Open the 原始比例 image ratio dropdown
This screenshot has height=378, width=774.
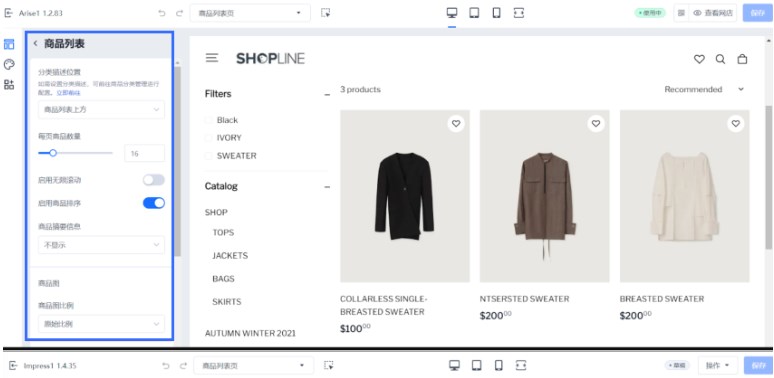(101, 324)
